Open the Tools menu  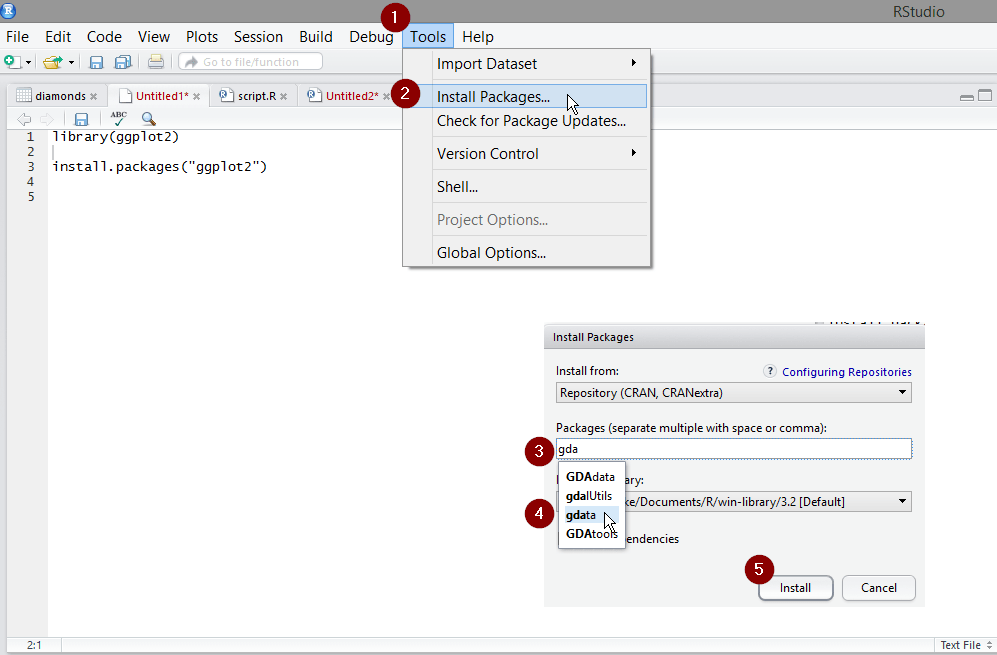coord(428,37)
